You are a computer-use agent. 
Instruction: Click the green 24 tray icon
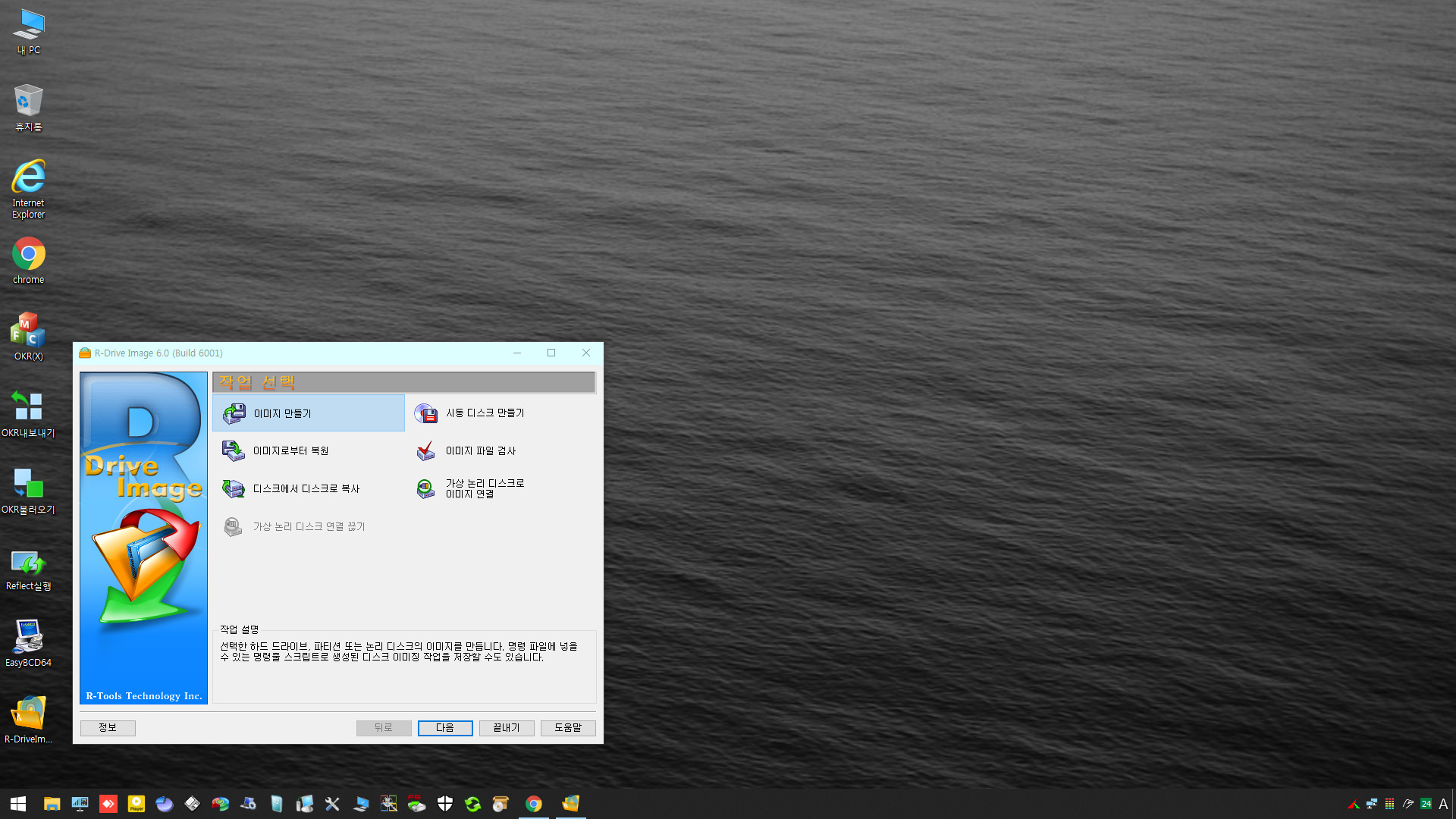(1426, 804)
